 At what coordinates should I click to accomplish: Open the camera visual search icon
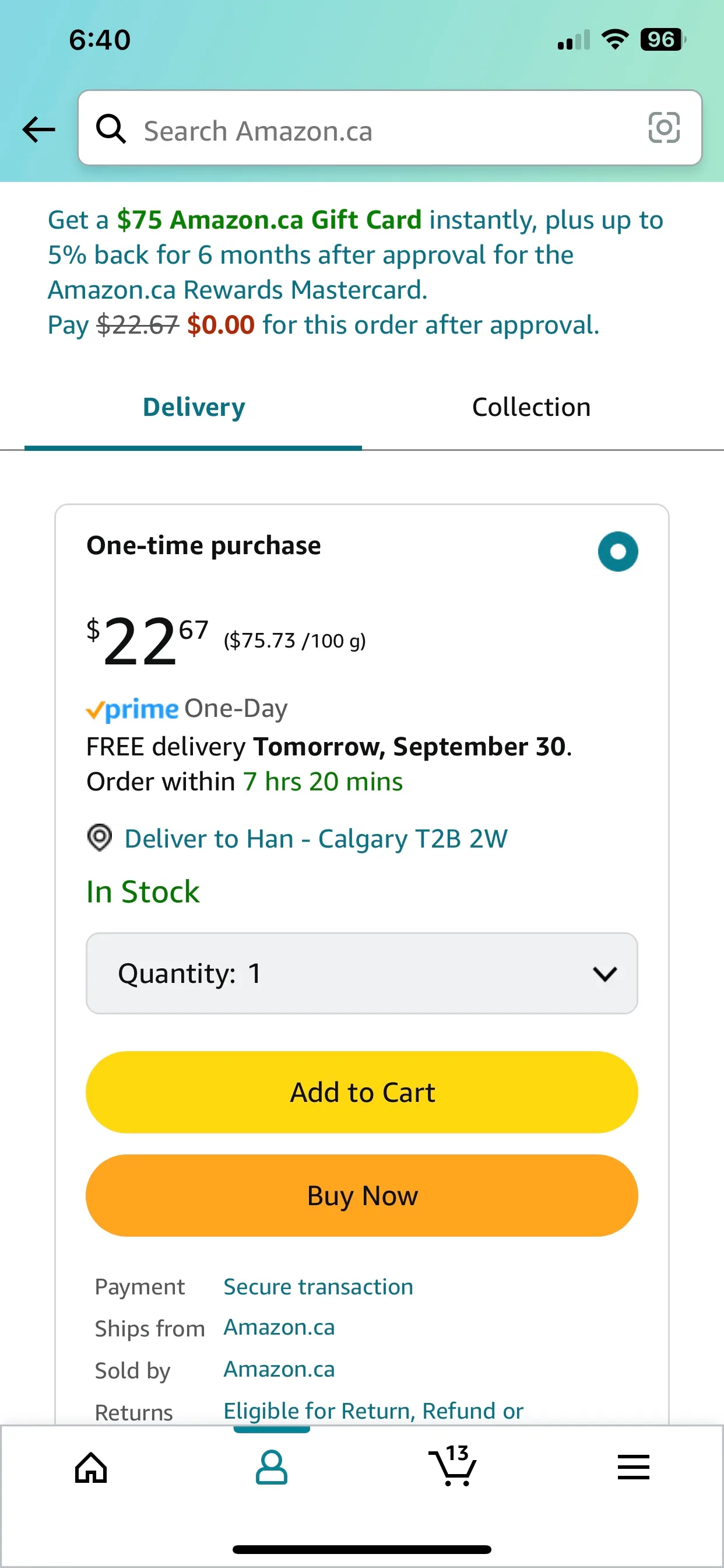pyautogui.click(x=663, y=129)
